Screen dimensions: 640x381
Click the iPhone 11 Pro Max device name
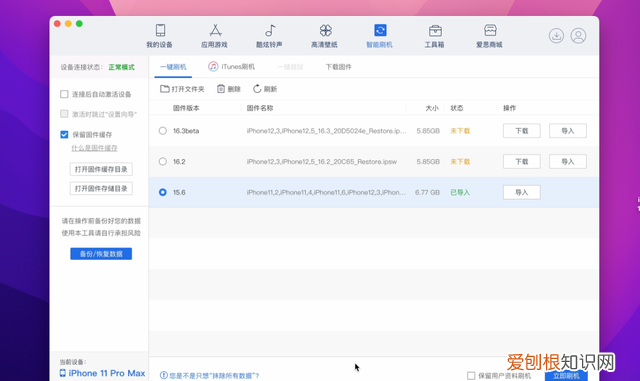pyautogui.click(x=107, y=373)
